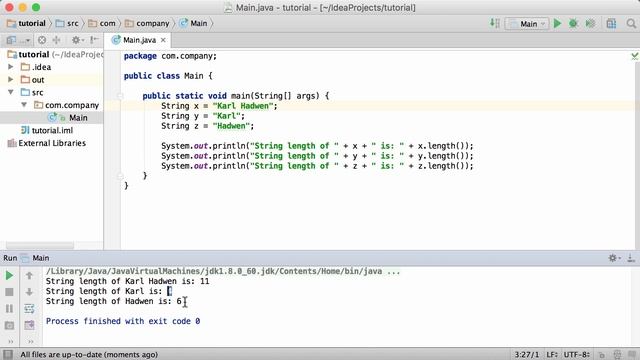Select the .idea folder
Screen dimensions: 640x360
coord(36,67)
